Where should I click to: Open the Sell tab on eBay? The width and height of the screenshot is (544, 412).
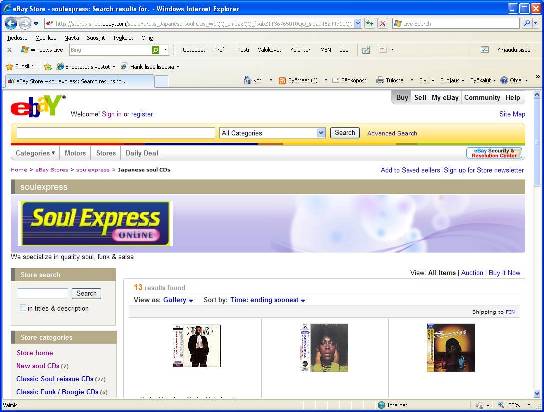pos(420,98)
